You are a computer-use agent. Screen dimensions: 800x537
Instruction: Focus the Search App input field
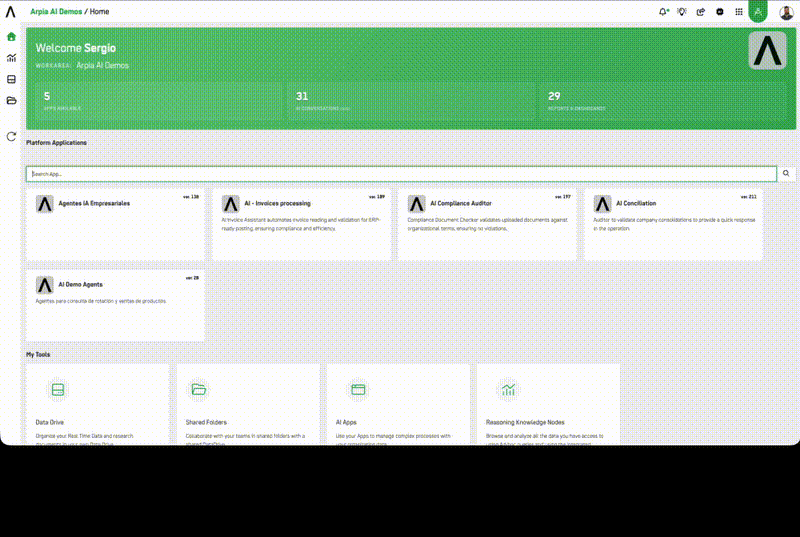[402, 174]
